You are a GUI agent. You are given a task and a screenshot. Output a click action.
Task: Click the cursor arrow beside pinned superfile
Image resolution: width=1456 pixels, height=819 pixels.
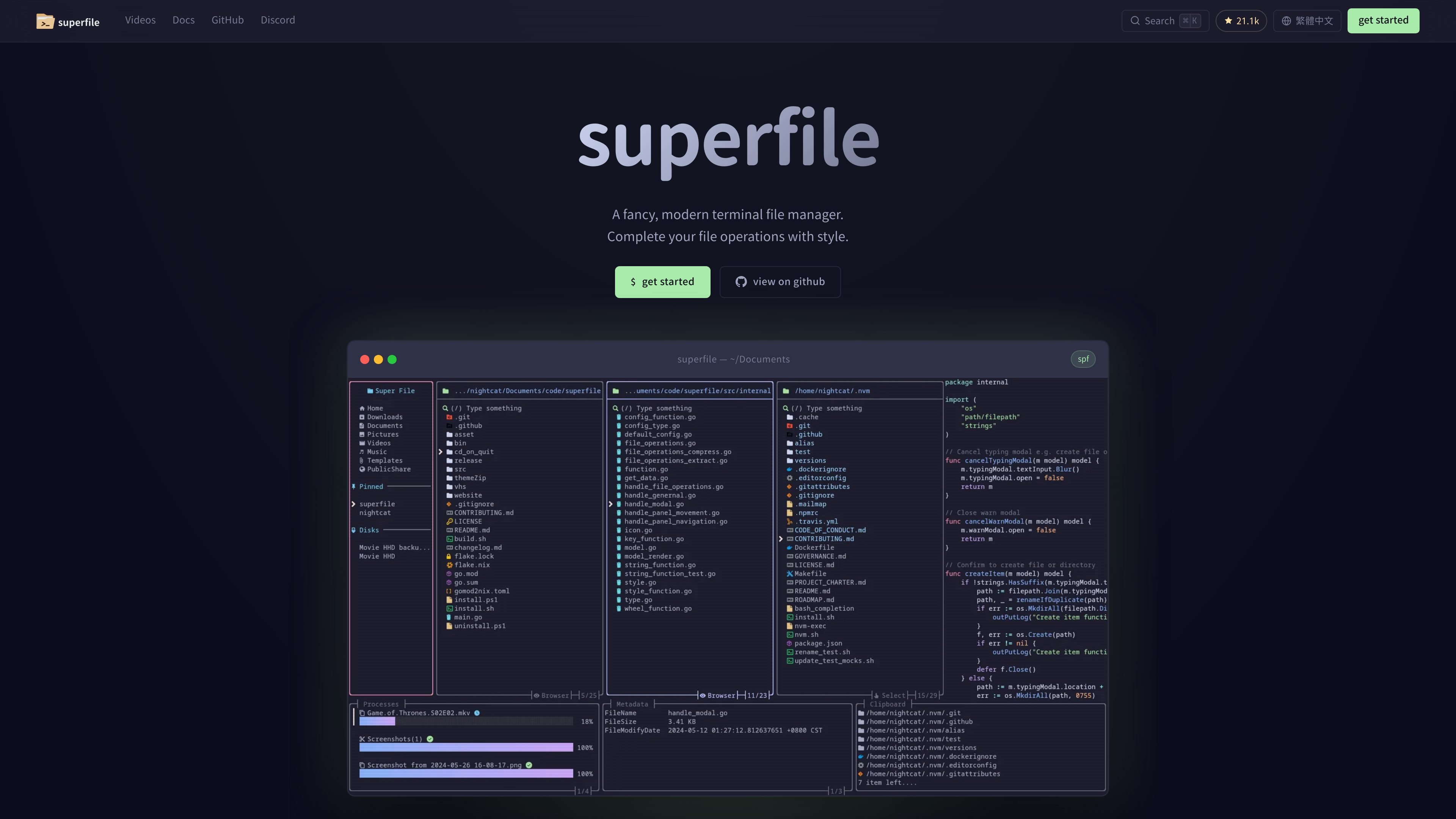(x=354, y=504)
